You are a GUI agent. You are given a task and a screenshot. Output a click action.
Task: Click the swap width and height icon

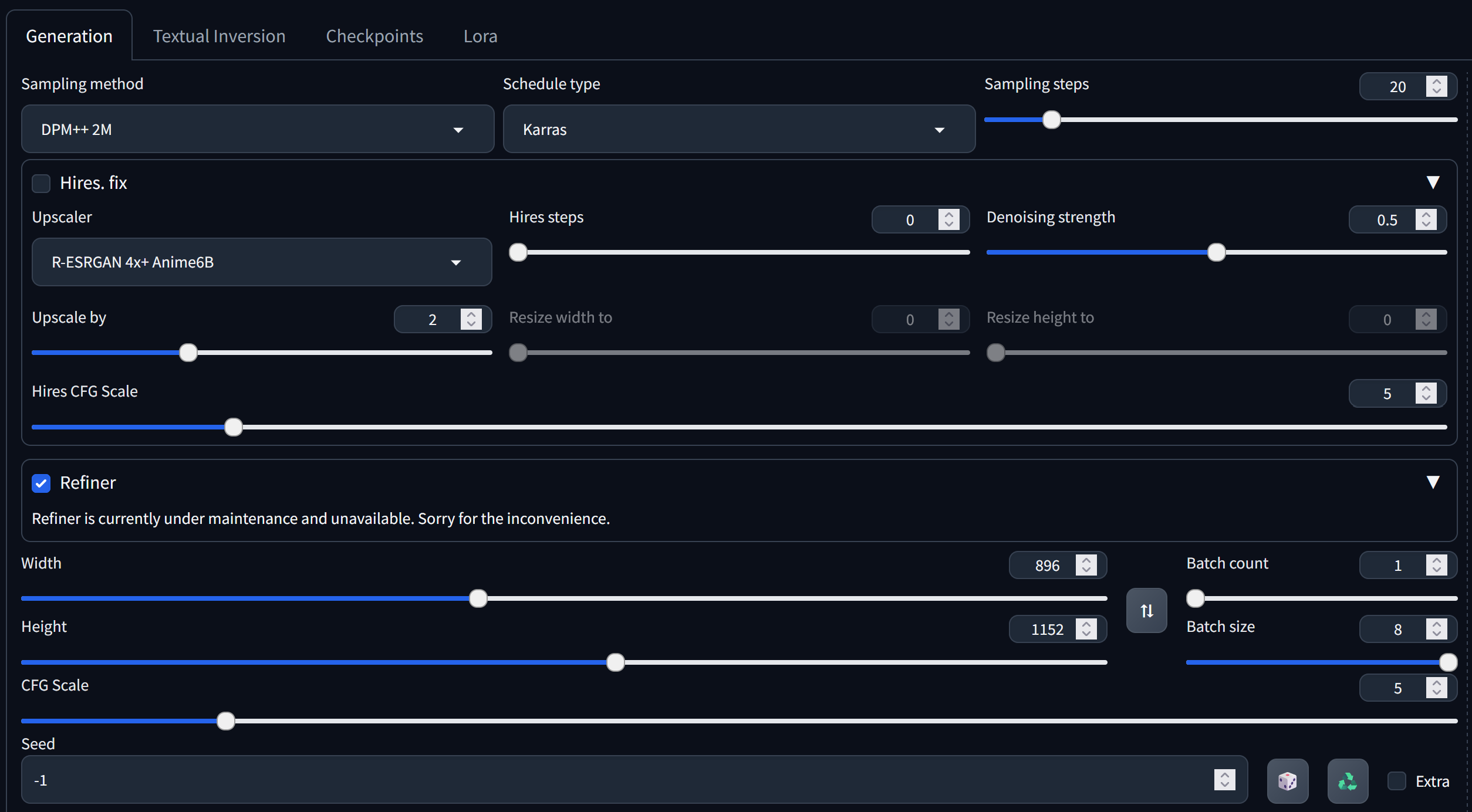tap(1146, 611)
